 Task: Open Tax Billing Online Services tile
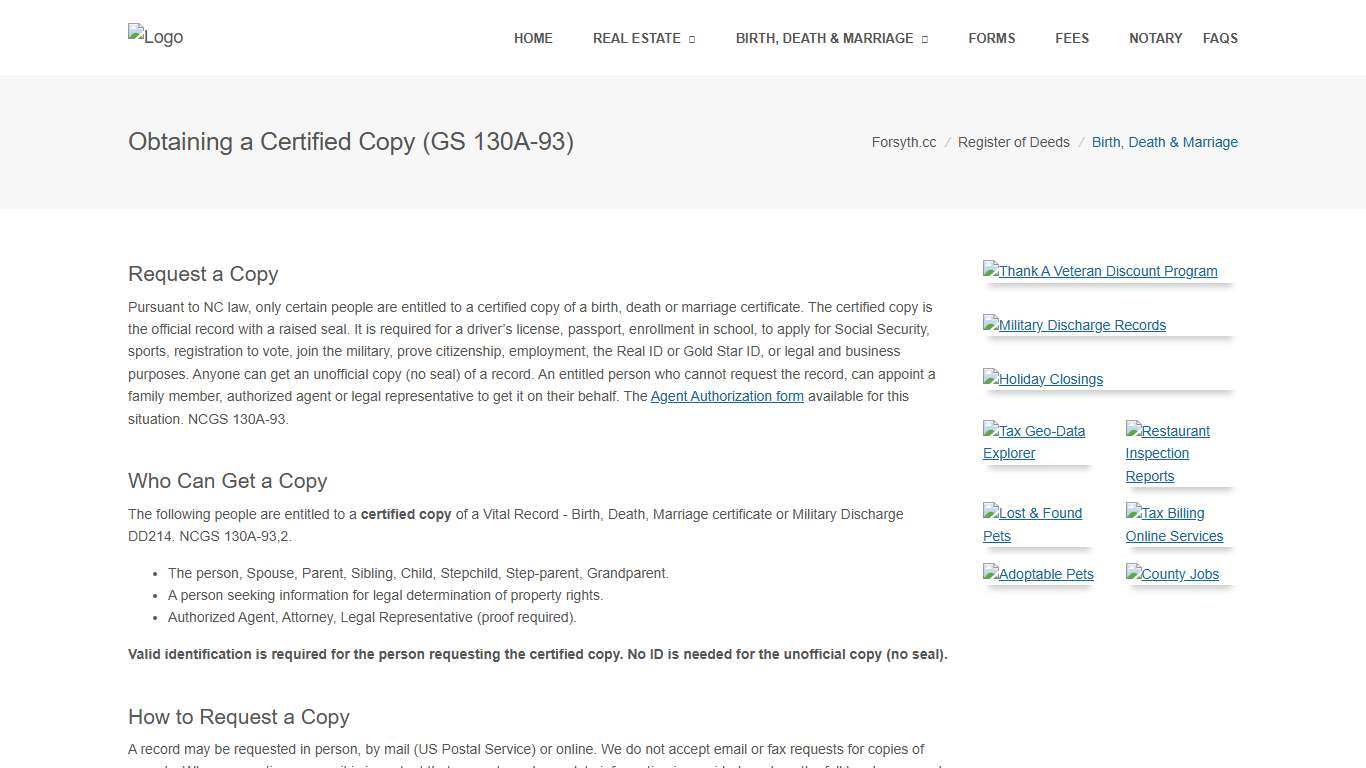(x=1174, y=524)
